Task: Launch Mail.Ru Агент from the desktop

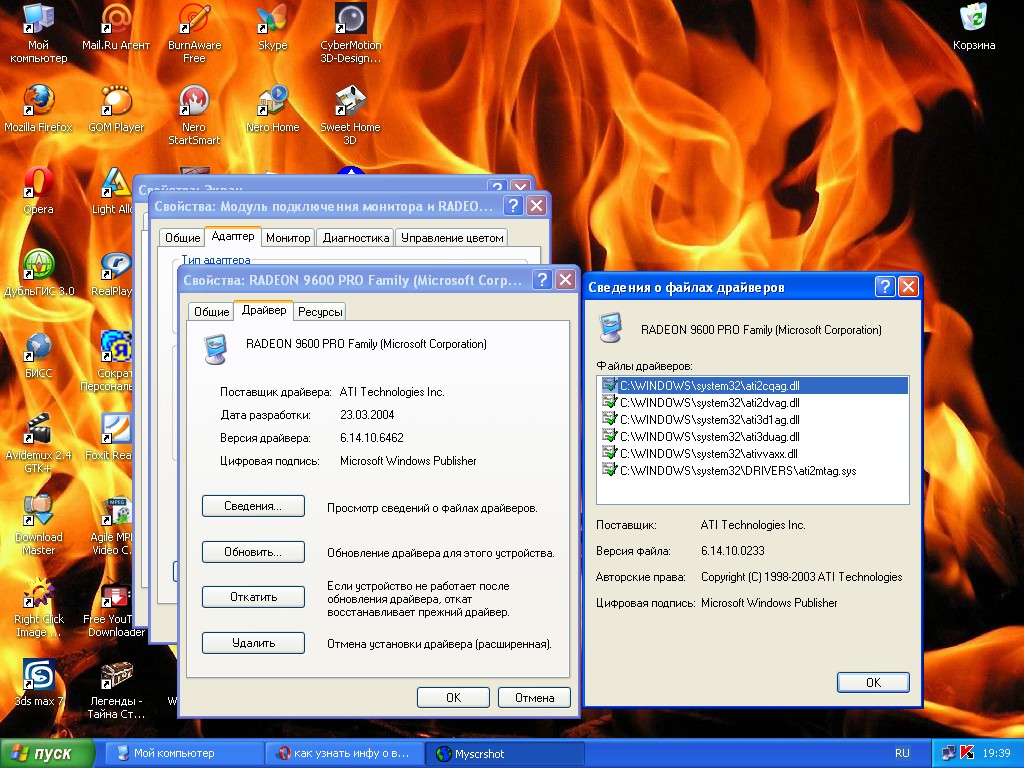Action: coord(116,27)
